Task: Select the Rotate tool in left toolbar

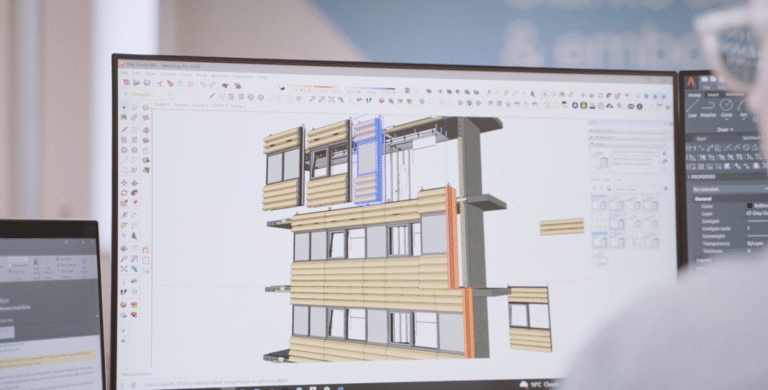Action: click(124, 193)
